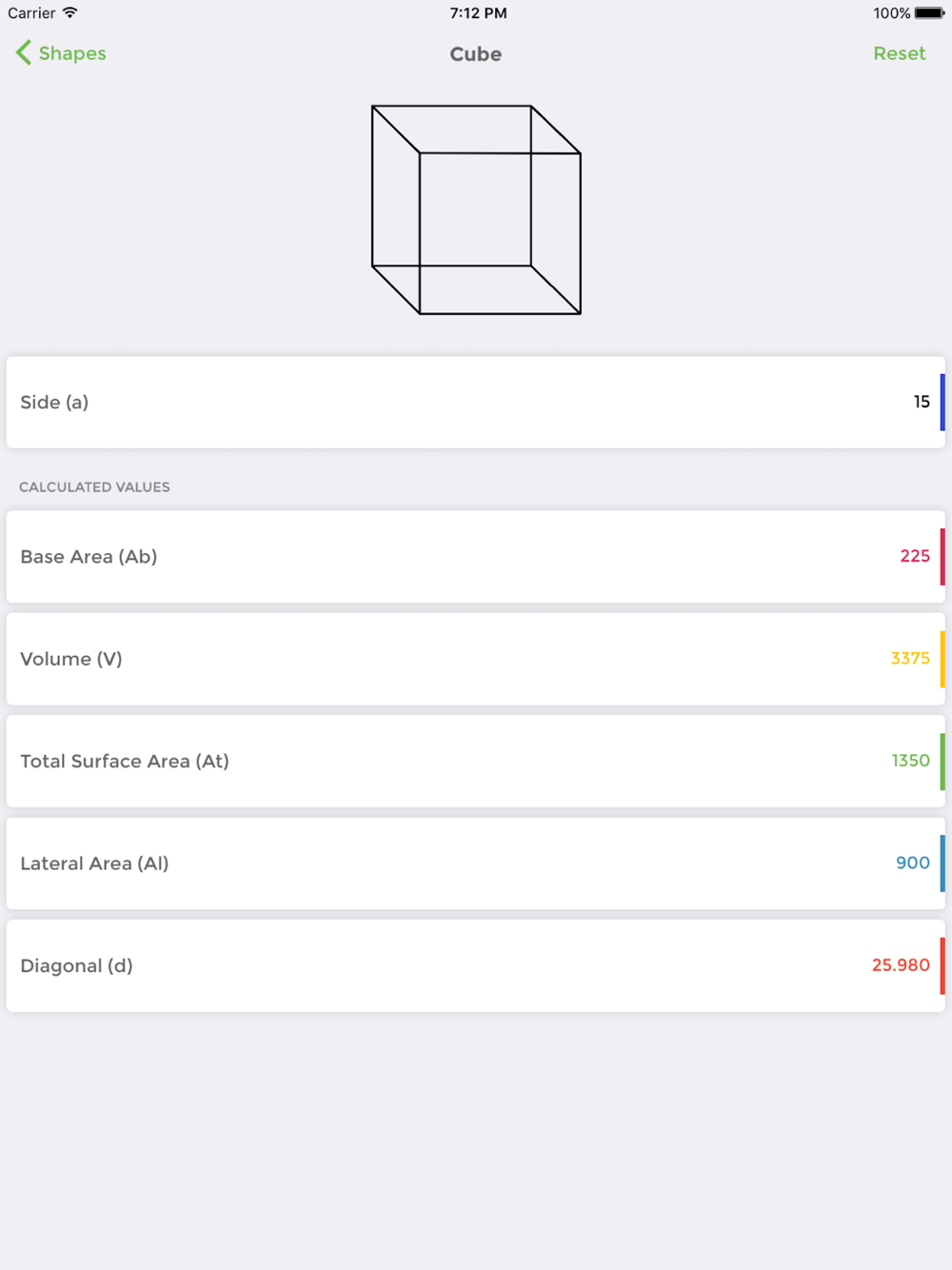
Task: Tap the Base Area value 225
Action: (x=915, y=556)
